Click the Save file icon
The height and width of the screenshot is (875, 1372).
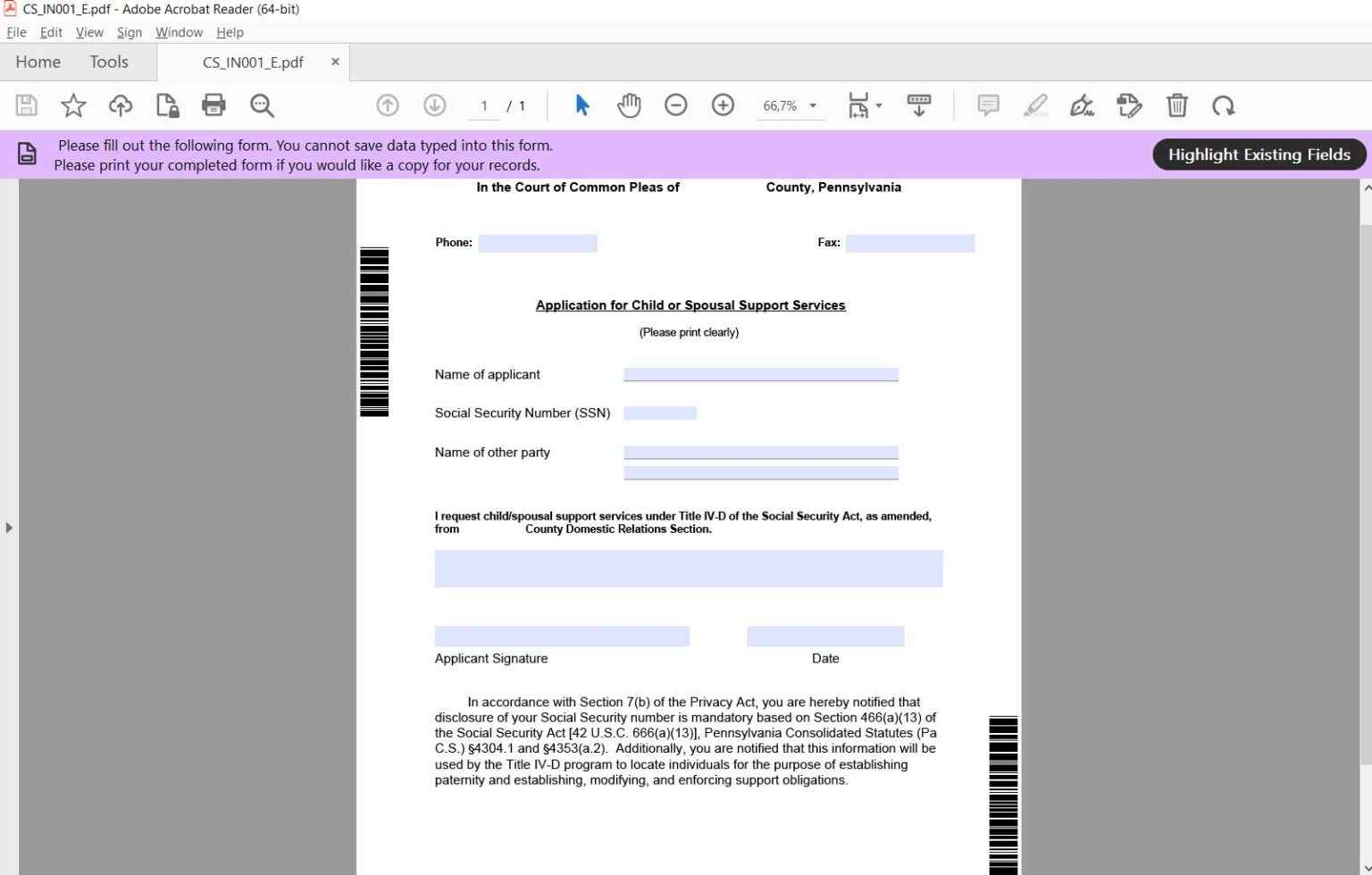click(x=27, y=105)
